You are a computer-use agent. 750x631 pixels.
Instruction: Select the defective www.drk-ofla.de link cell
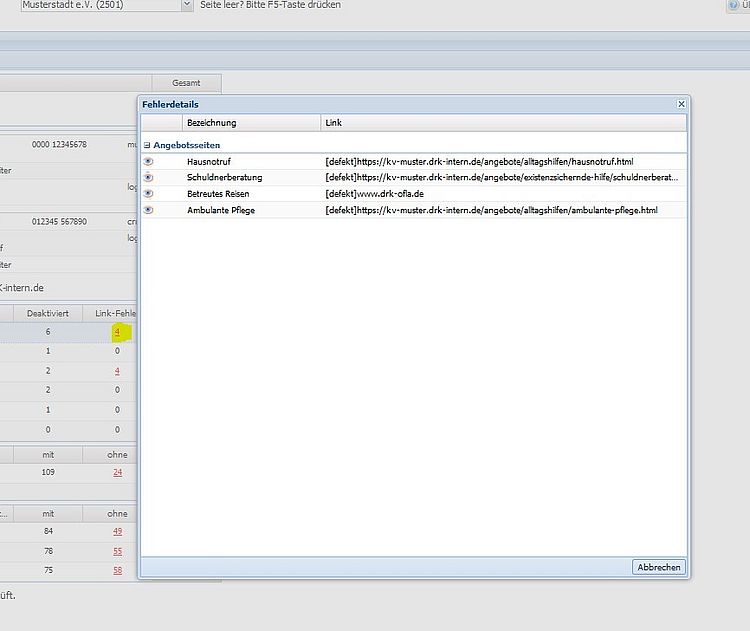click(376, 193)
